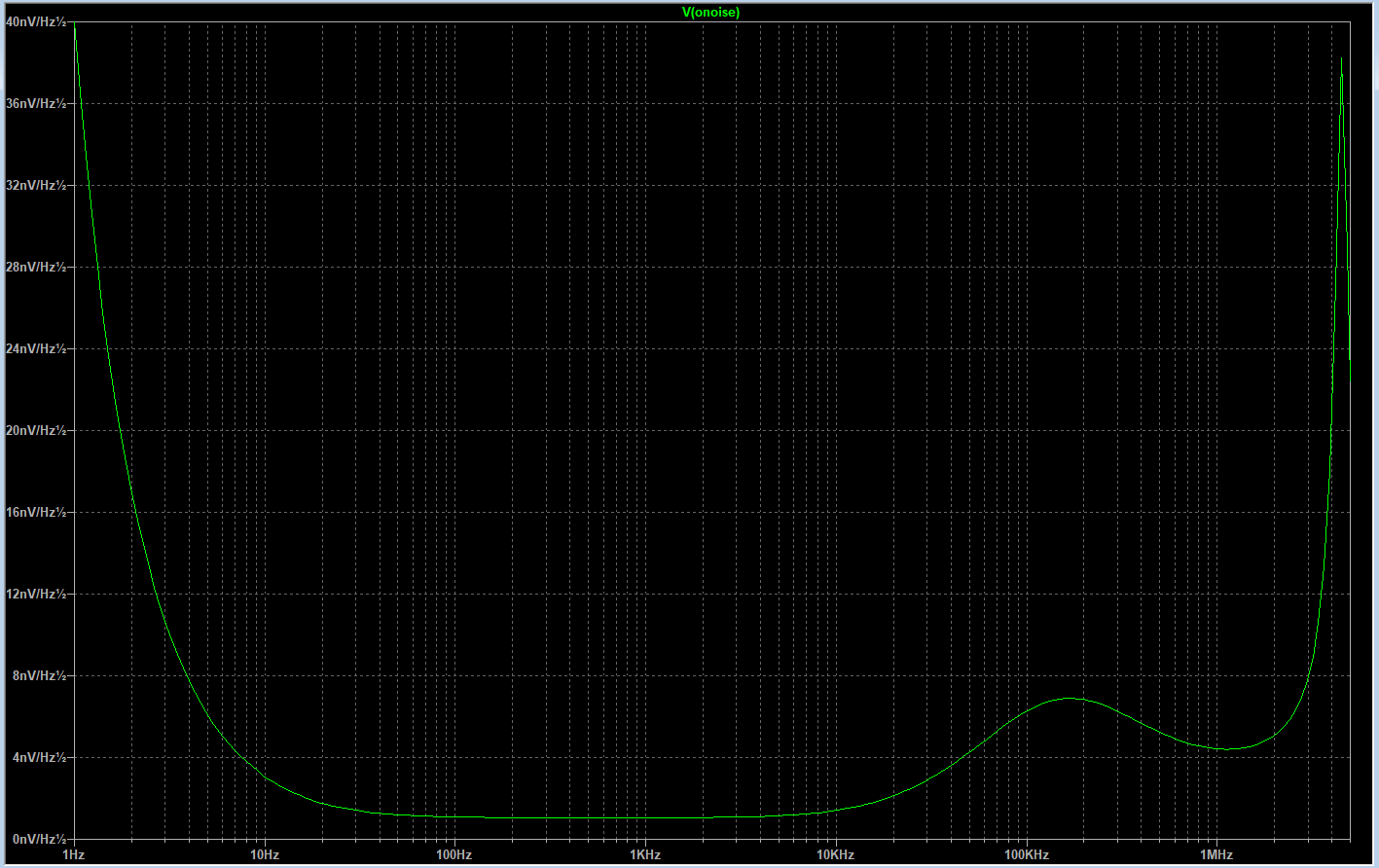This screenshot has width=1379, height=868.
Task: Click the 12nV/Hz½ vertical axis label
Action: point(36,594)
